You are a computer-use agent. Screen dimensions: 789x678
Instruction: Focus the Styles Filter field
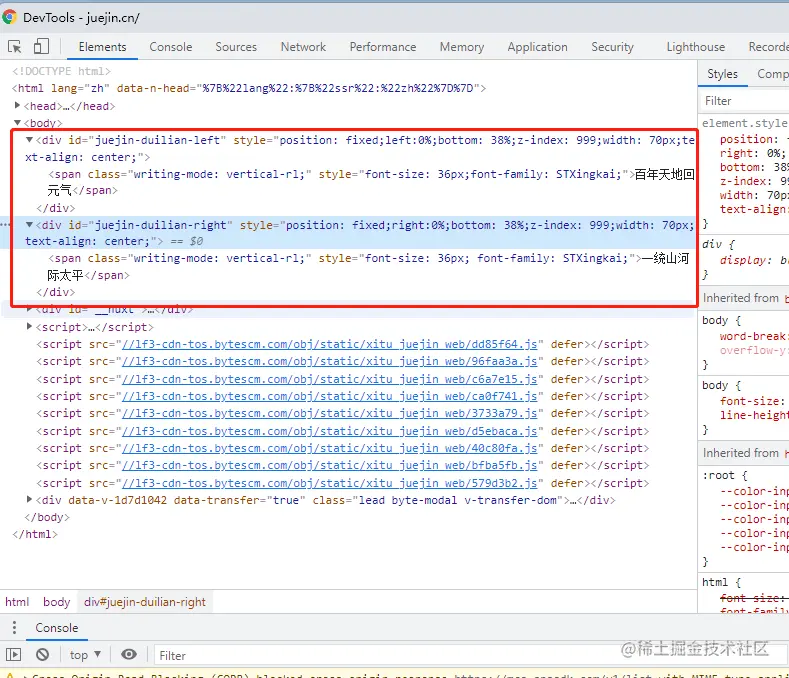coord(745,101)
